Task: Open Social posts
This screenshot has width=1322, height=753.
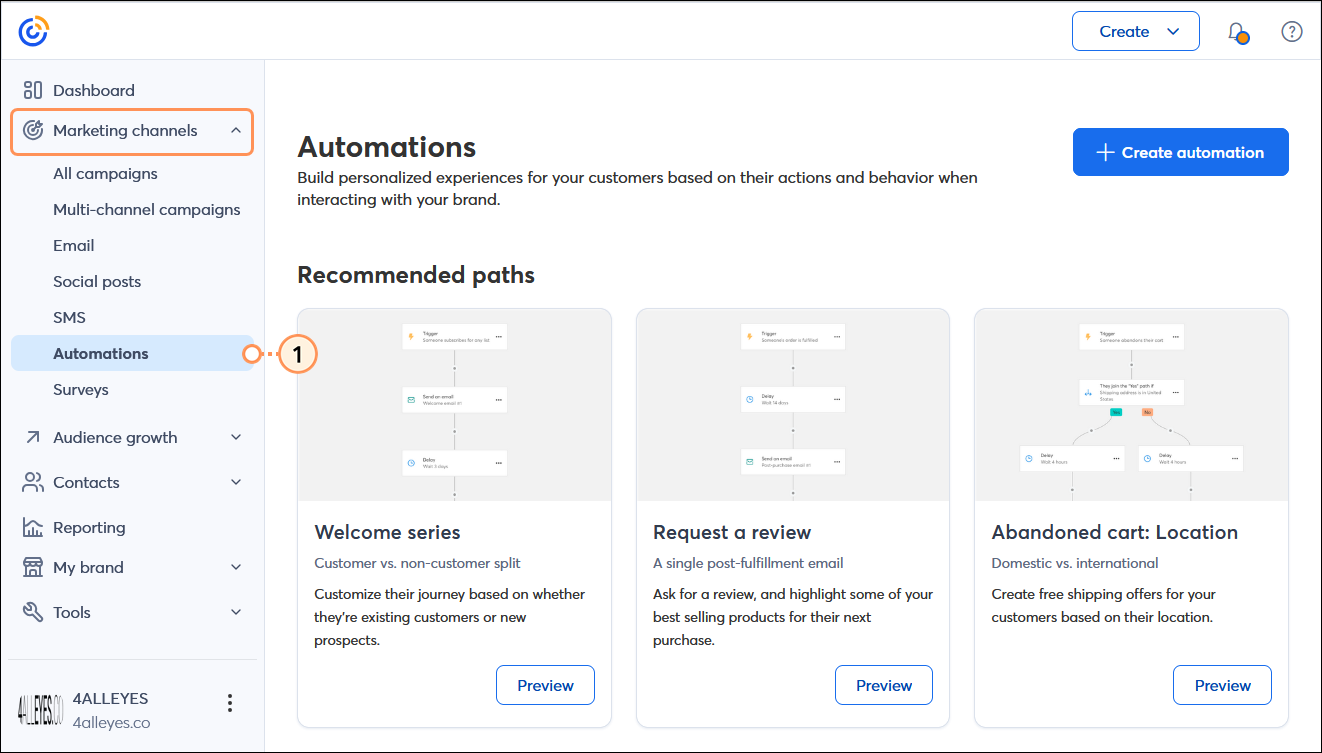Action: 97,282
